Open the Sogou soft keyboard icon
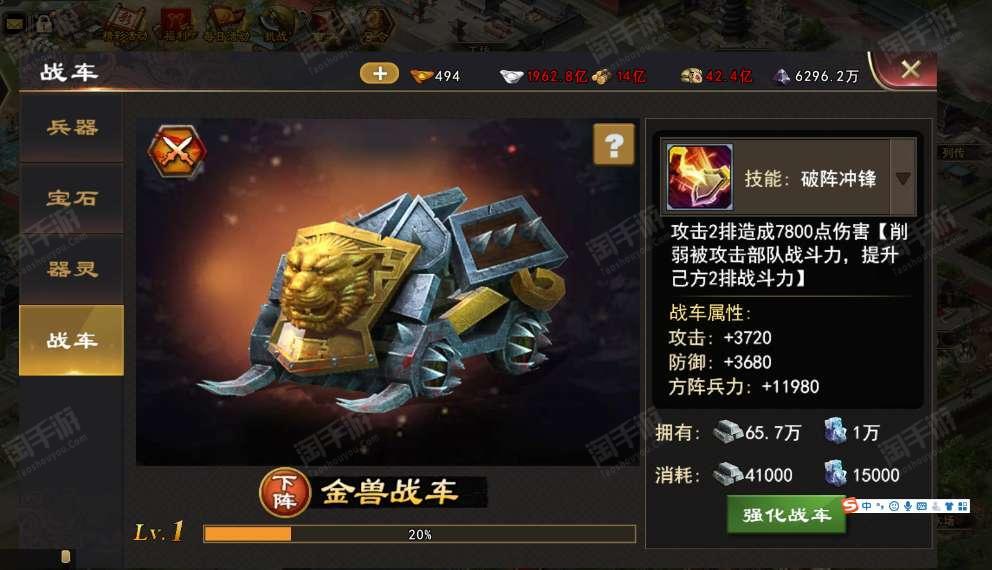 (x=922, y=506)
